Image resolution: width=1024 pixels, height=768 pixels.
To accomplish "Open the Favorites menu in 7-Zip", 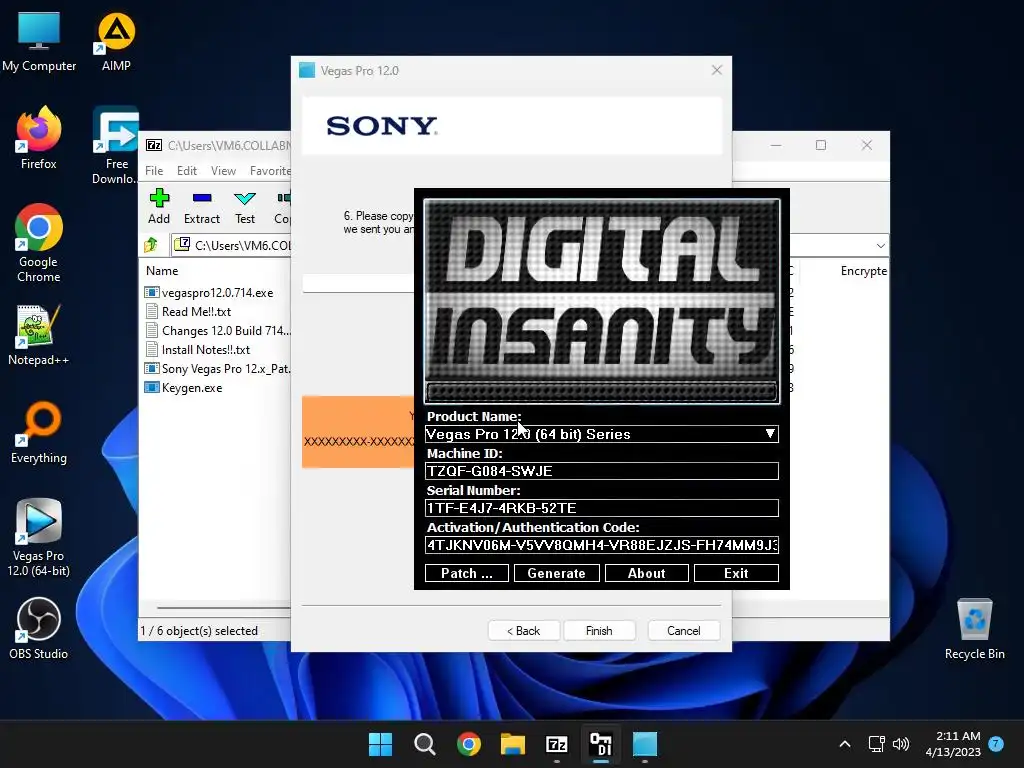I will (270, 170).
